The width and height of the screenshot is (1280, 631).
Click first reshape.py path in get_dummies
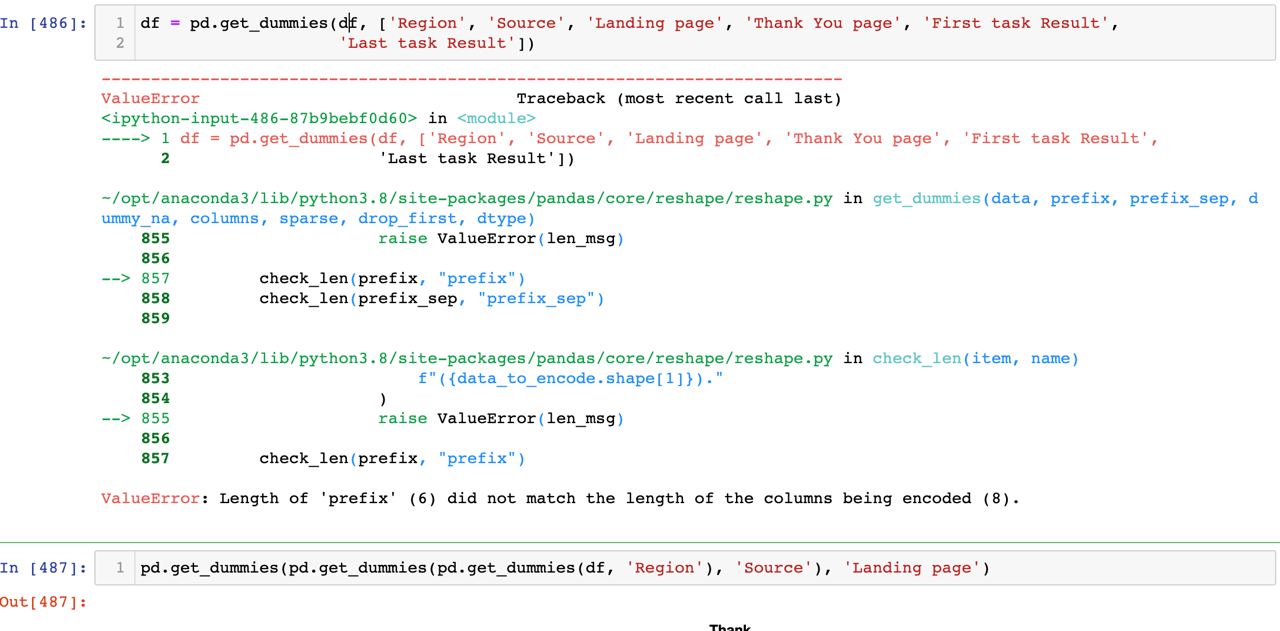tap(467, 198)
